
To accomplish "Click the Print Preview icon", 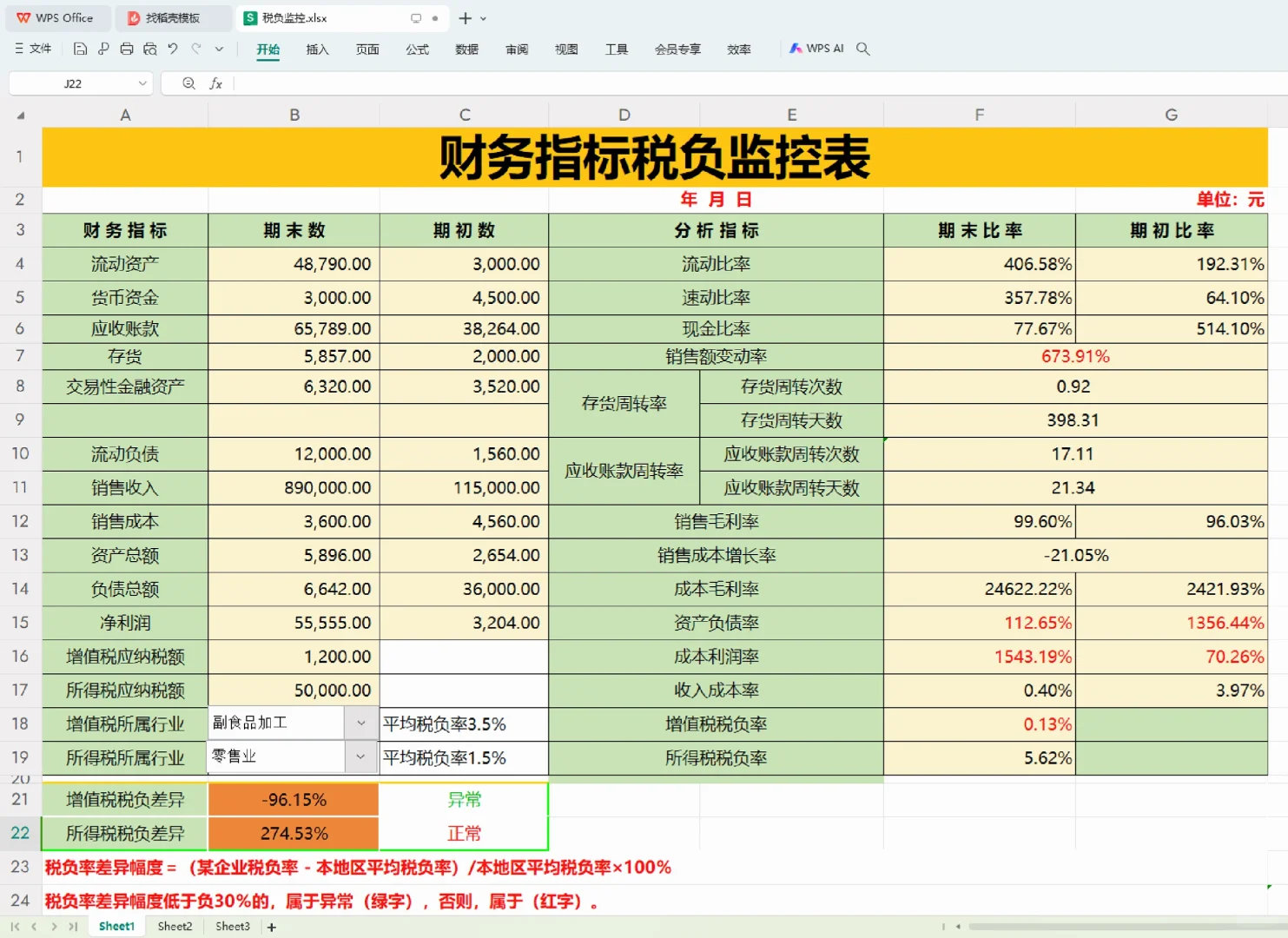I will coord(150,50).
